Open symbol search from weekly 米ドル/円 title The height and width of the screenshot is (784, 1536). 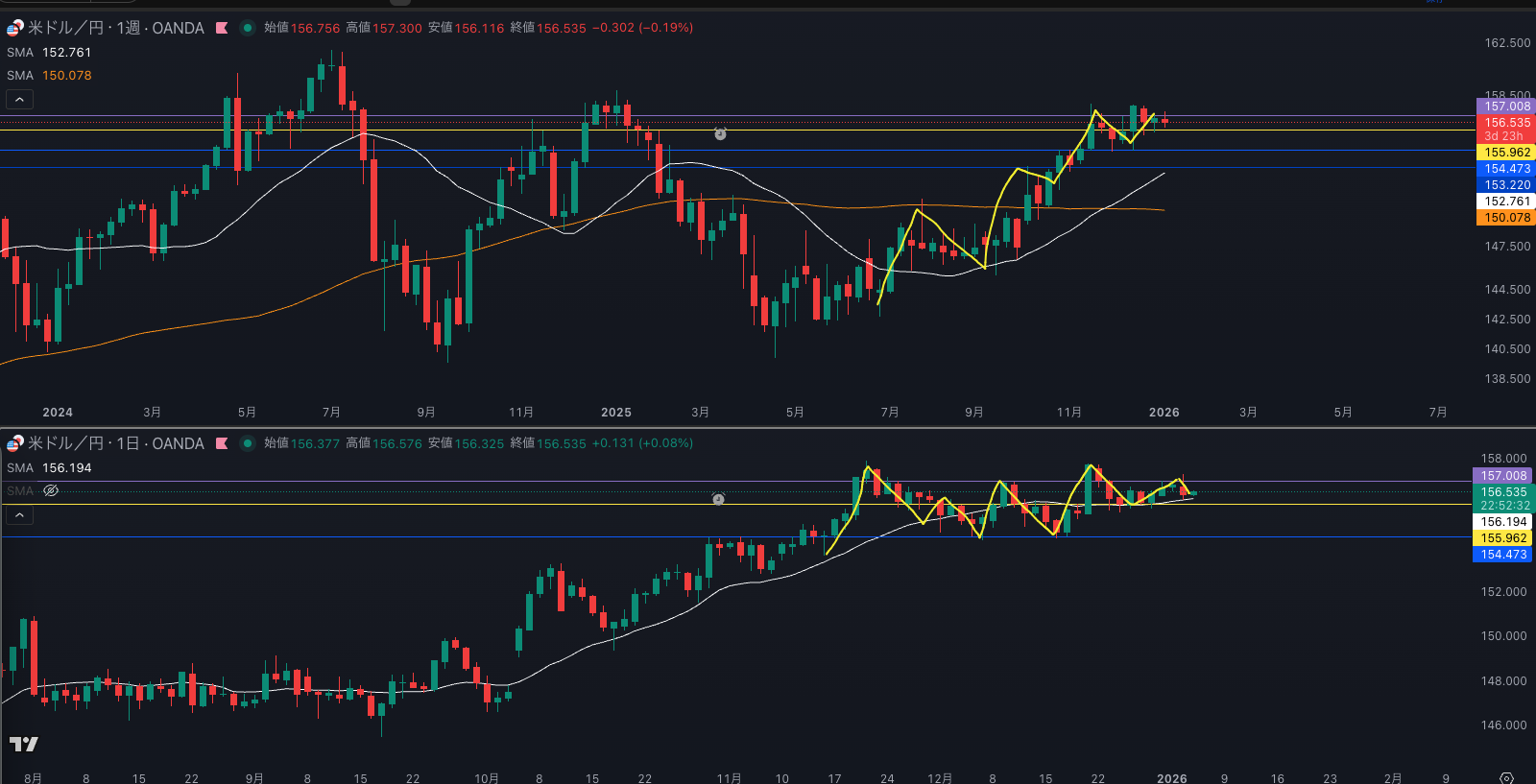(65, 28)
